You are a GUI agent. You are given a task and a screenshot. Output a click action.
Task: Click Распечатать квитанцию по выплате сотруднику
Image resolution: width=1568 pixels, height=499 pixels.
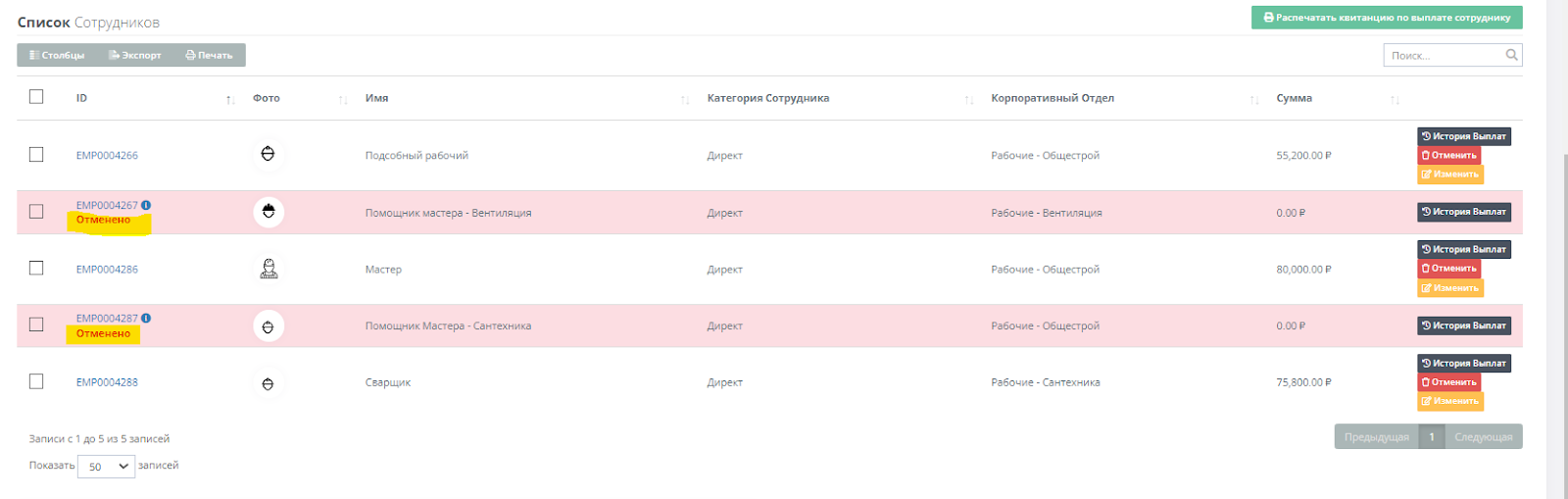1387,18
